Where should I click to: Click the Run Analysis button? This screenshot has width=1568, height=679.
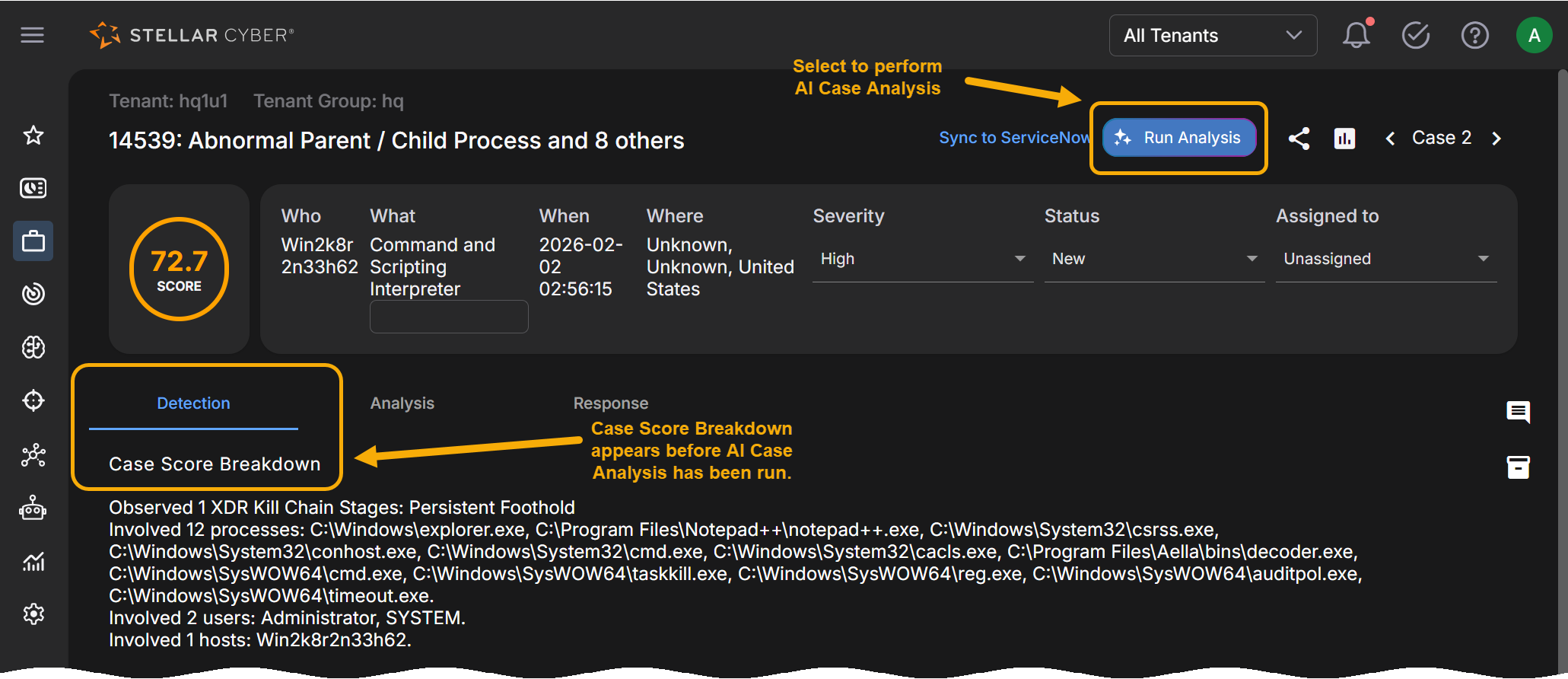(1178, 138)
